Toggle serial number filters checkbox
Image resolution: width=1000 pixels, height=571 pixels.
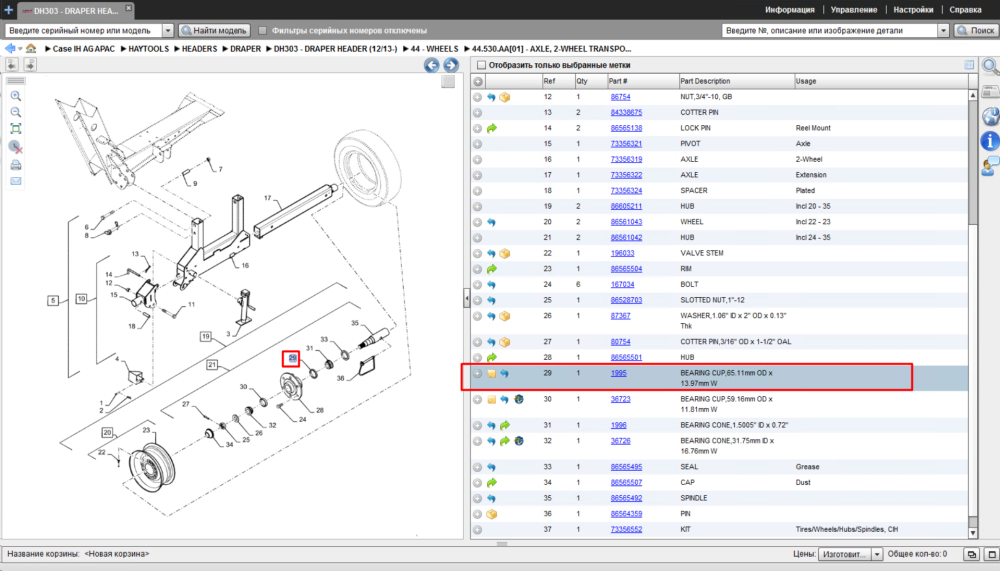262,30
